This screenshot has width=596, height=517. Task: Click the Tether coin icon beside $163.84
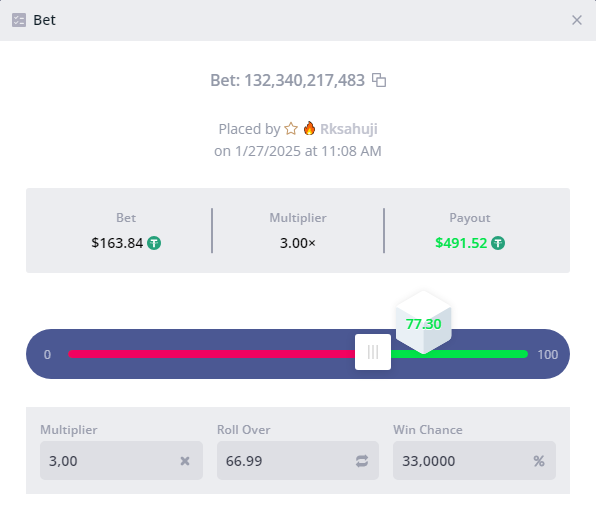[x=154, y=243]
